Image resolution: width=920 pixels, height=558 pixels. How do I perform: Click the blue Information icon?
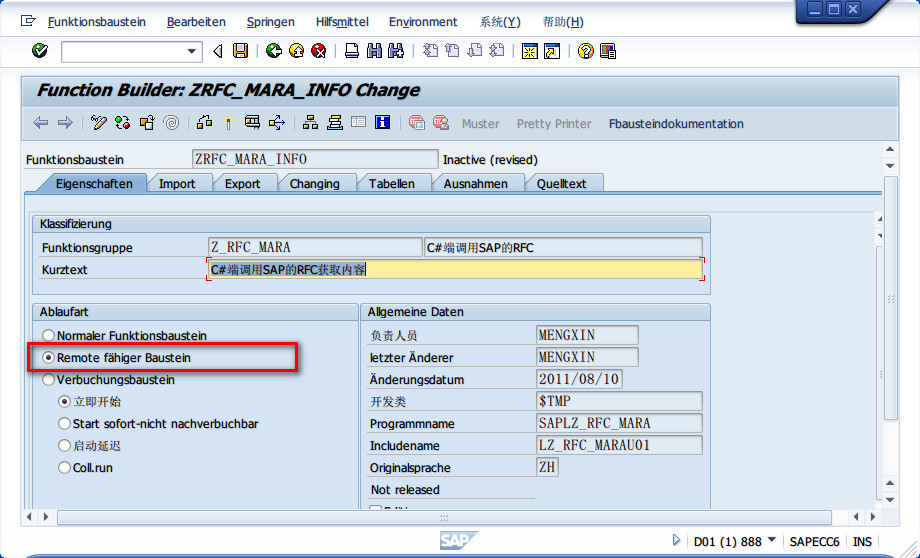coord(383,122)
